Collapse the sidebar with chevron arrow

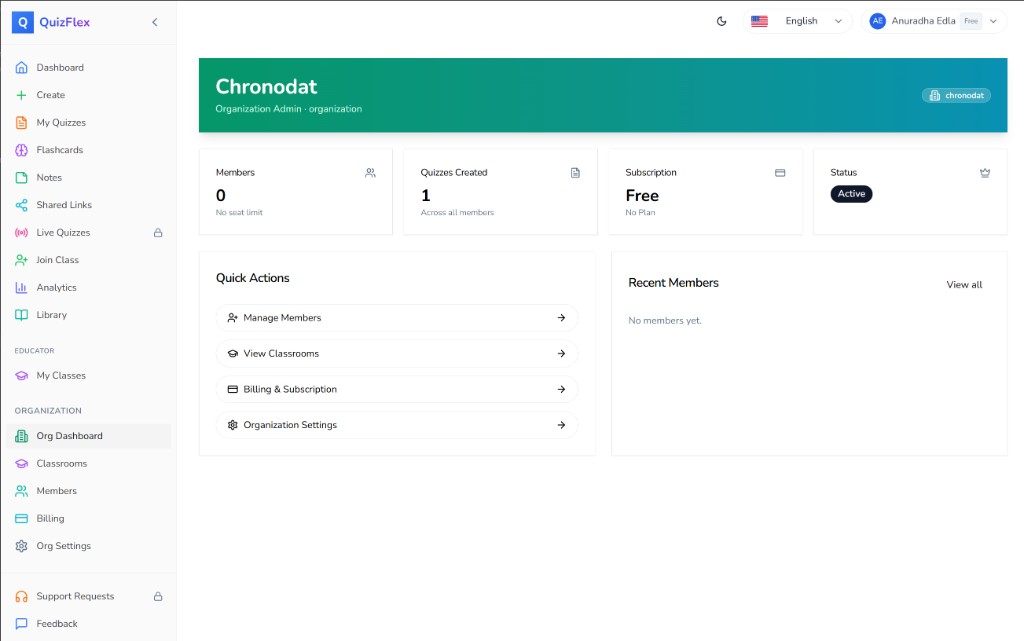(154, 22)
